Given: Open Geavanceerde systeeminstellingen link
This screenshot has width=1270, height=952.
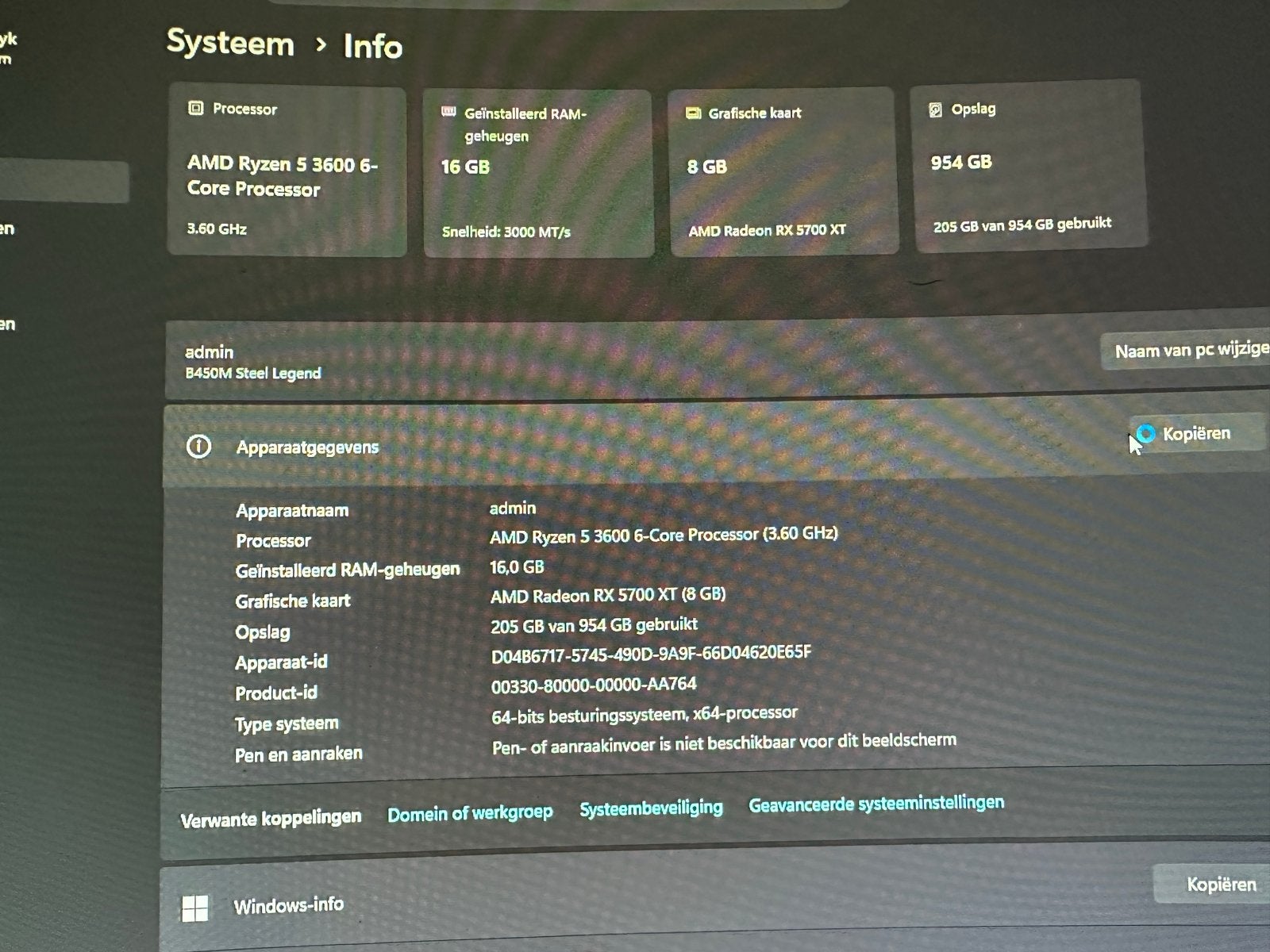Looking at the screenshot, I should pyautogui.click(x=876, y=804).
